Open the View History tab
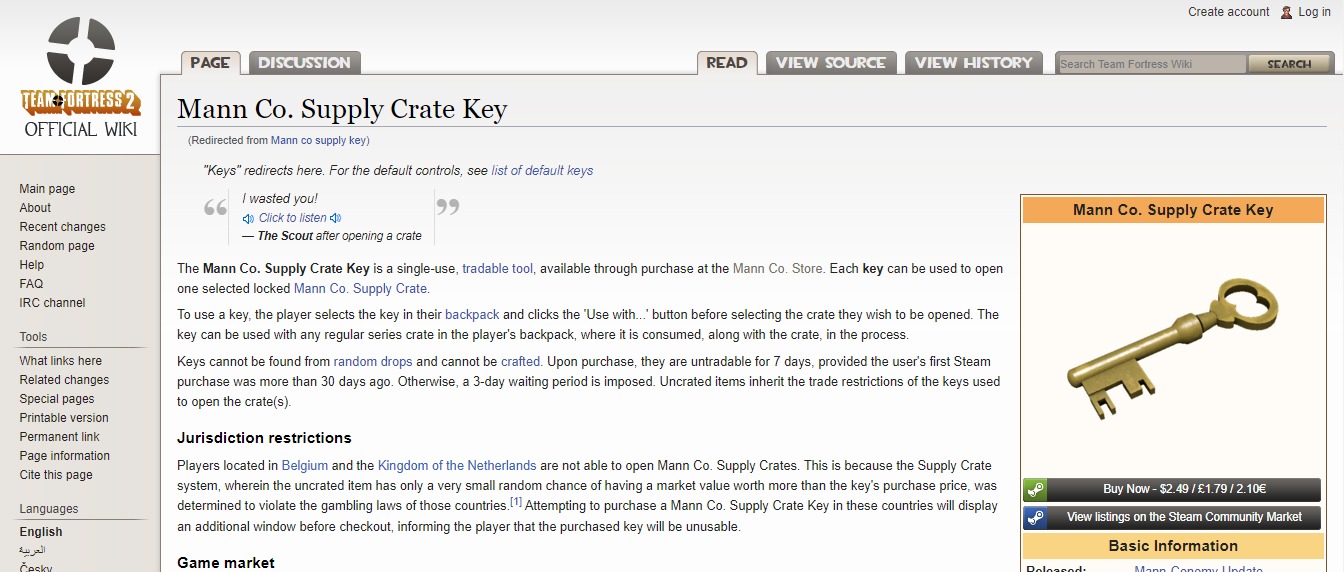Viewport: 1344px width, 572px height. pos(973,63)
